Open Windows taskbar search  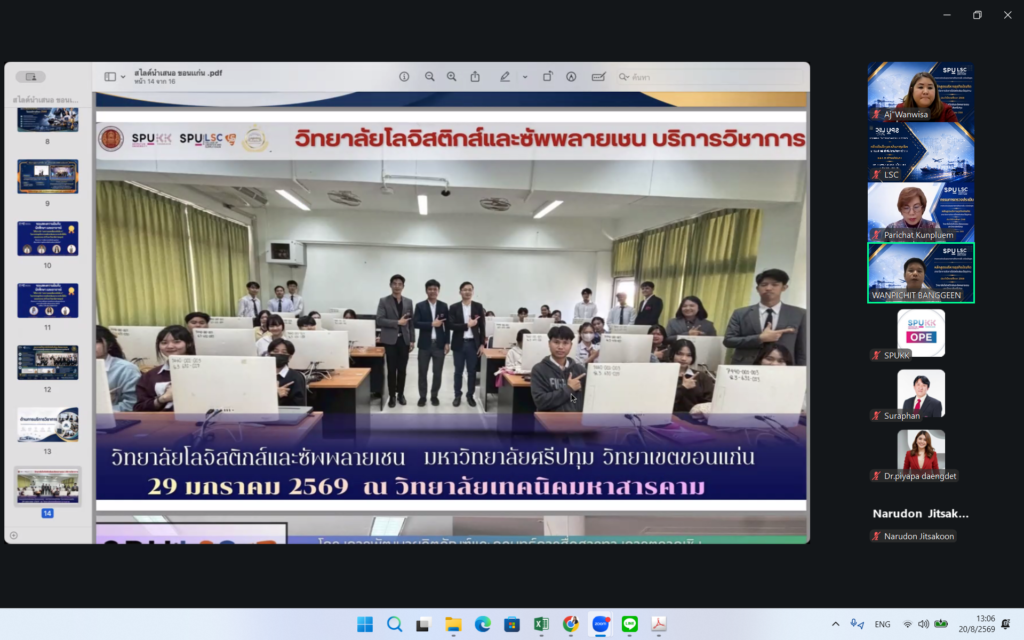[x=394, y=624]
